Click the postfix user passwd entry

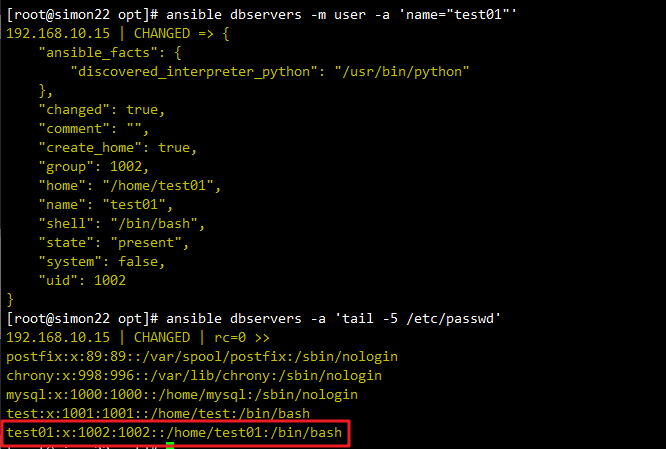tap(170, 356)
